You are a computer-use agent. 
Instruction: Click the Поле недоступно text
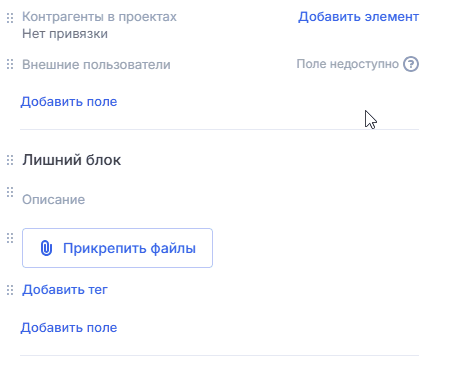(x=348, y=64)
